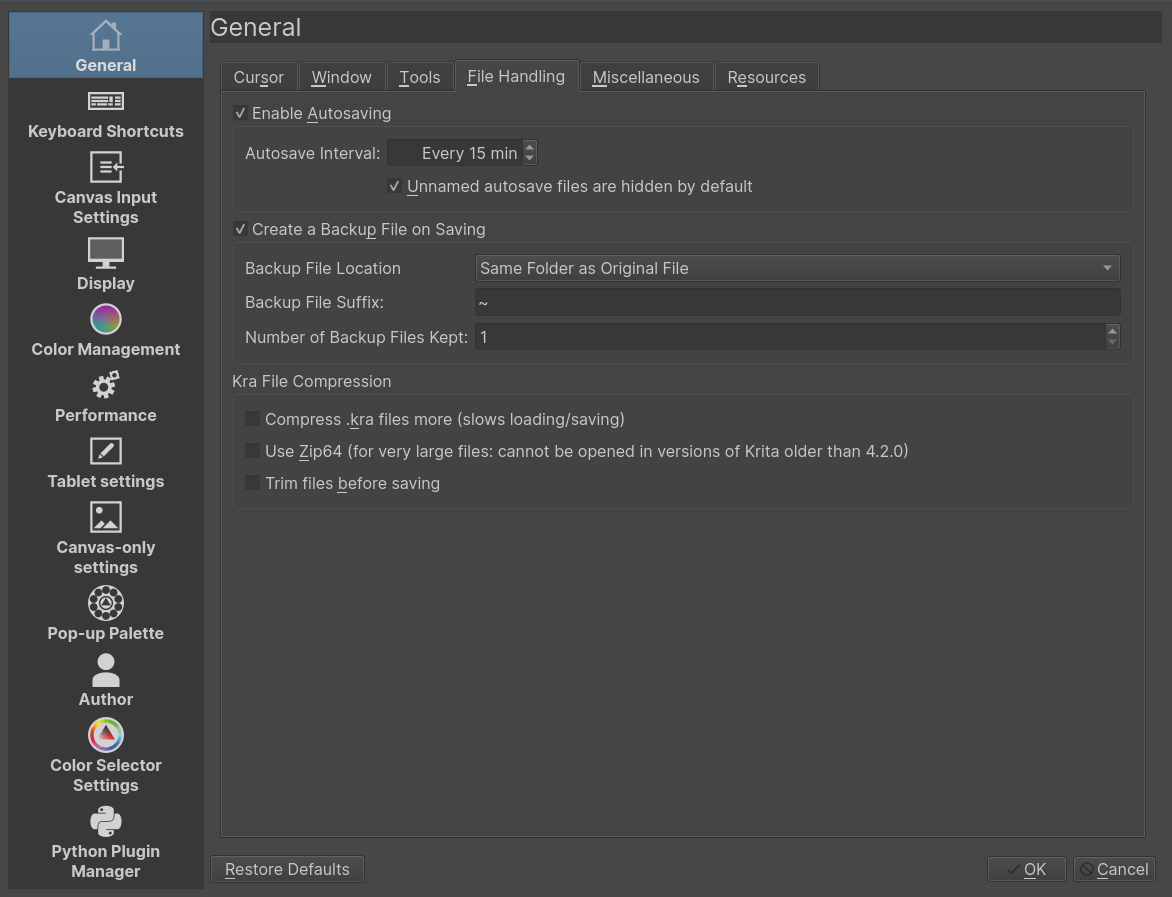Toggle Trim files before saving
This screenshot has height=897, width=1172.
click(252, 483)
